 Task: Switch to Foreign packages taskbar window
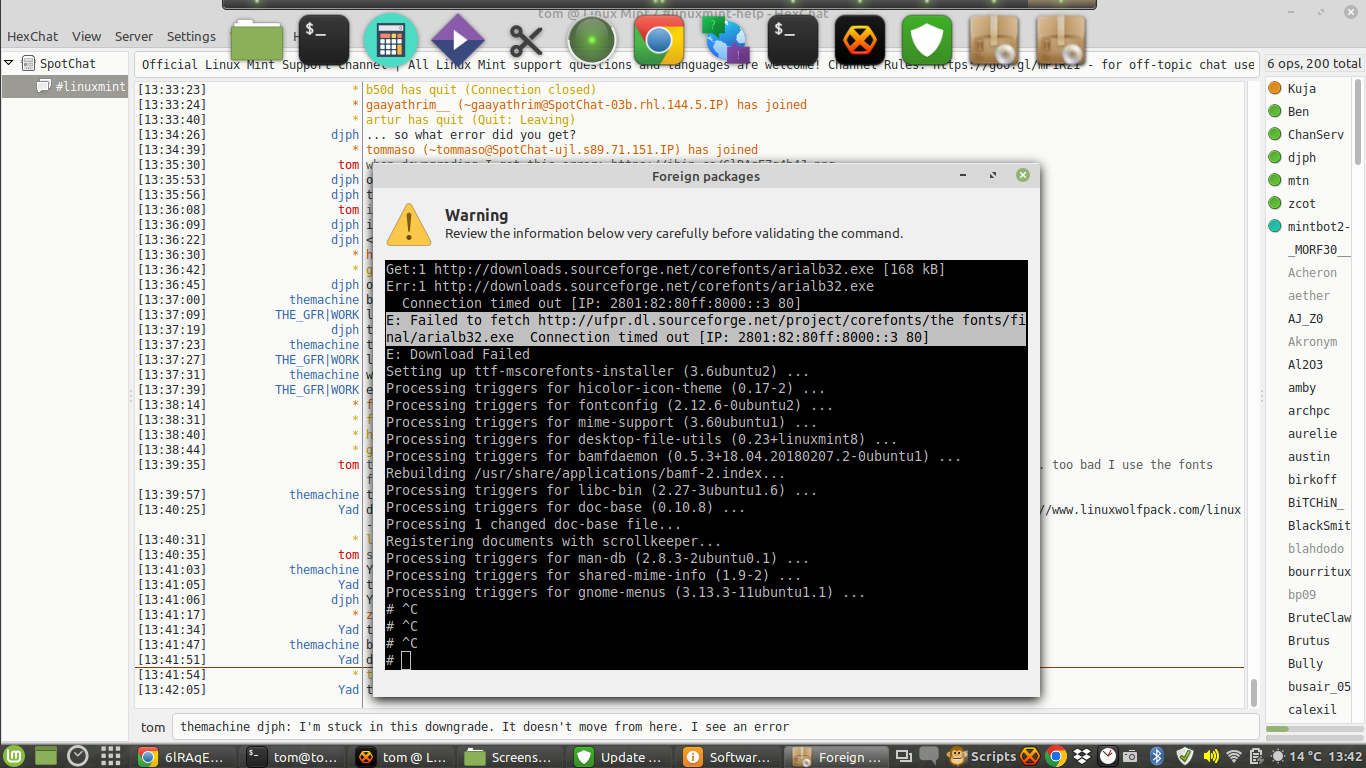tap(837, 756)
